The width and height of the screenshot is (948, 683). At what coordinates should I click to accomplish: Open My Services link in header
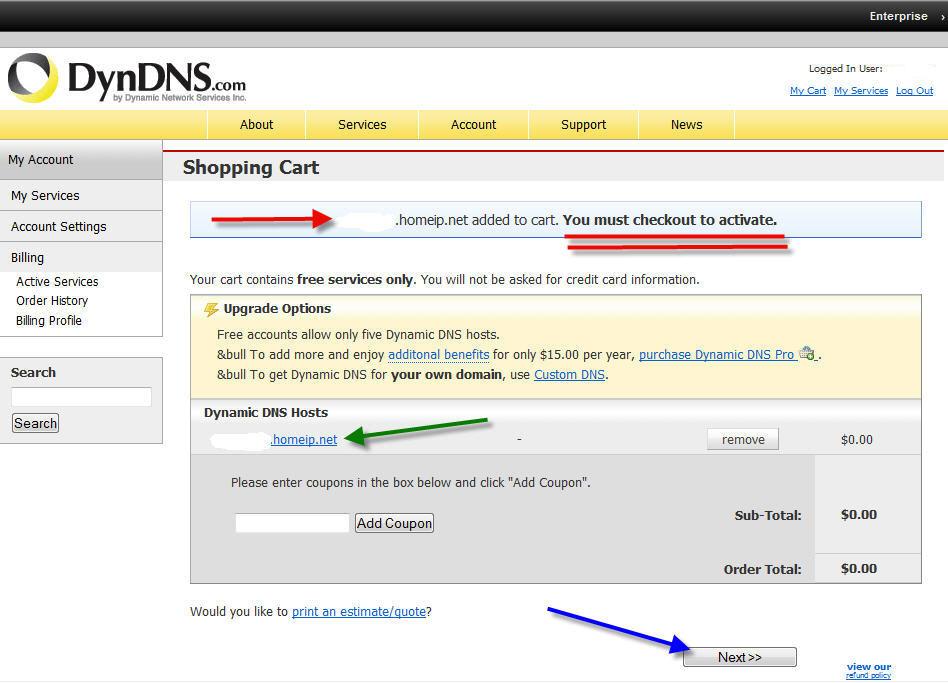pyautogui.click(x=861, y=91)
